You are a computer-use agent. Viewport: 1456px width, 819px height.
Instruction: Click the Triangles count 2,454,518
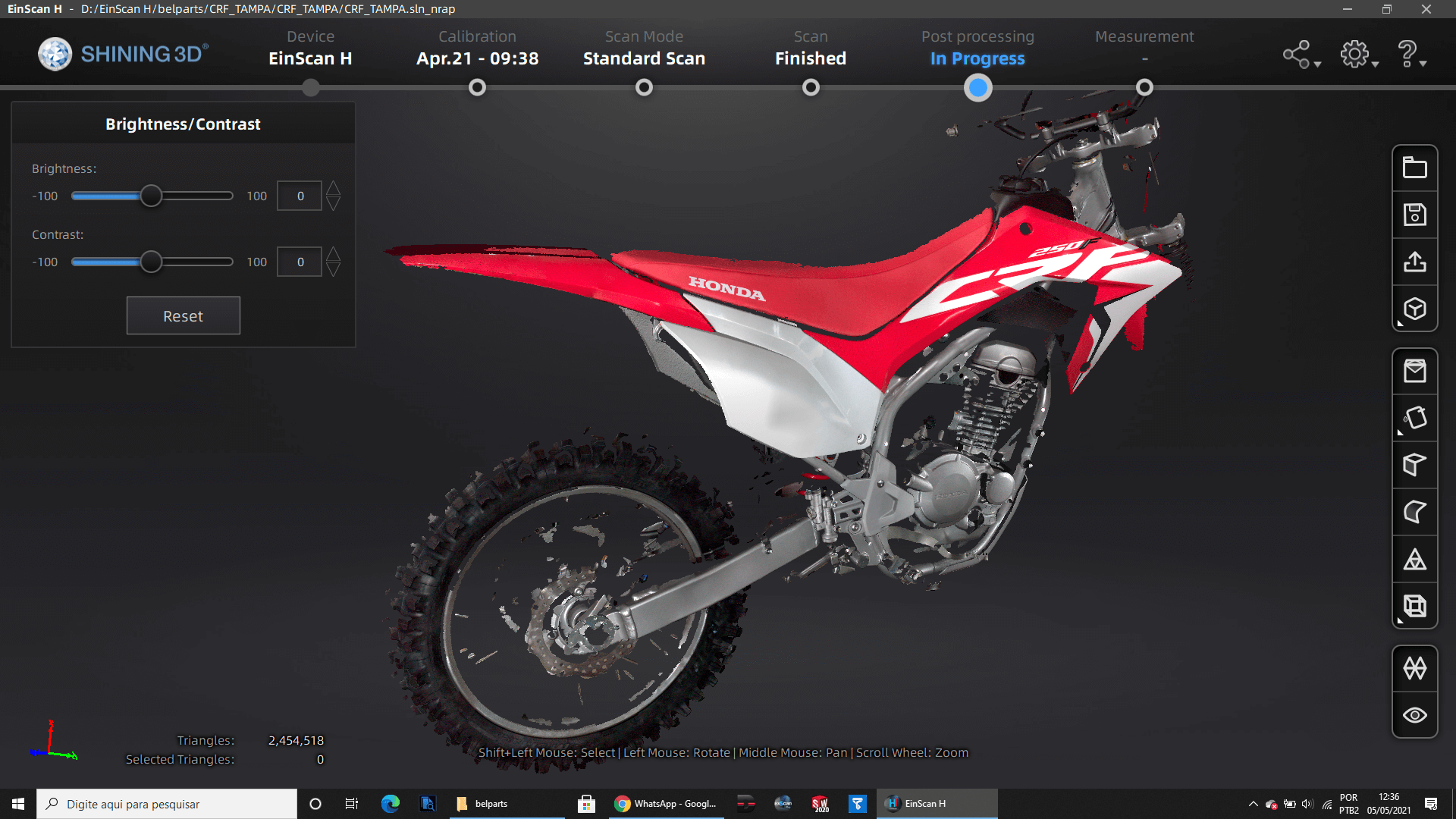(x=296, y=740)
